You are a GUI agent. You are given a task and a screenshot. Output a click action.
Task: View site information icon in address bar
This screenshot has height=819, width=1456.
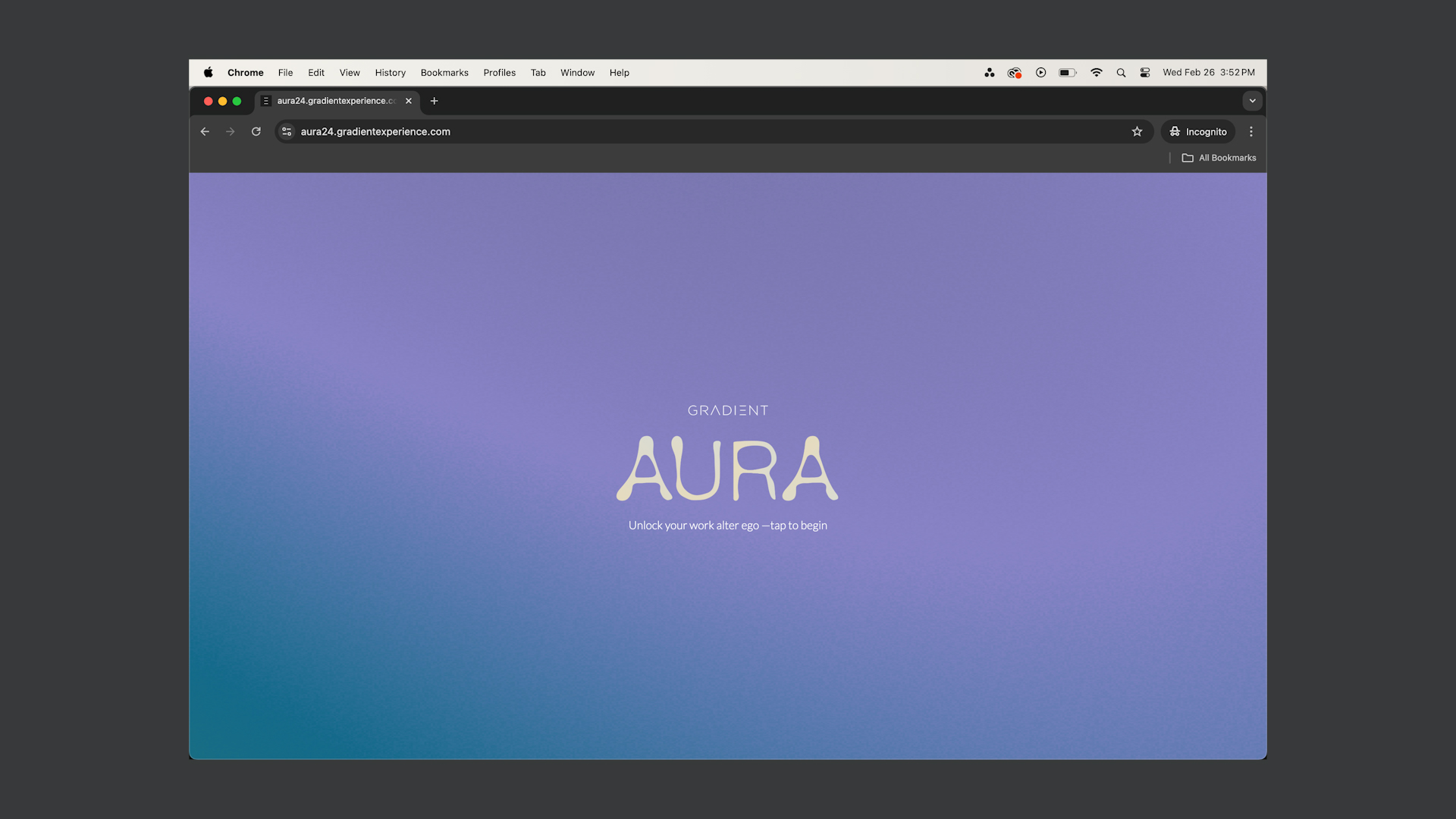click(x=287, y=132)
